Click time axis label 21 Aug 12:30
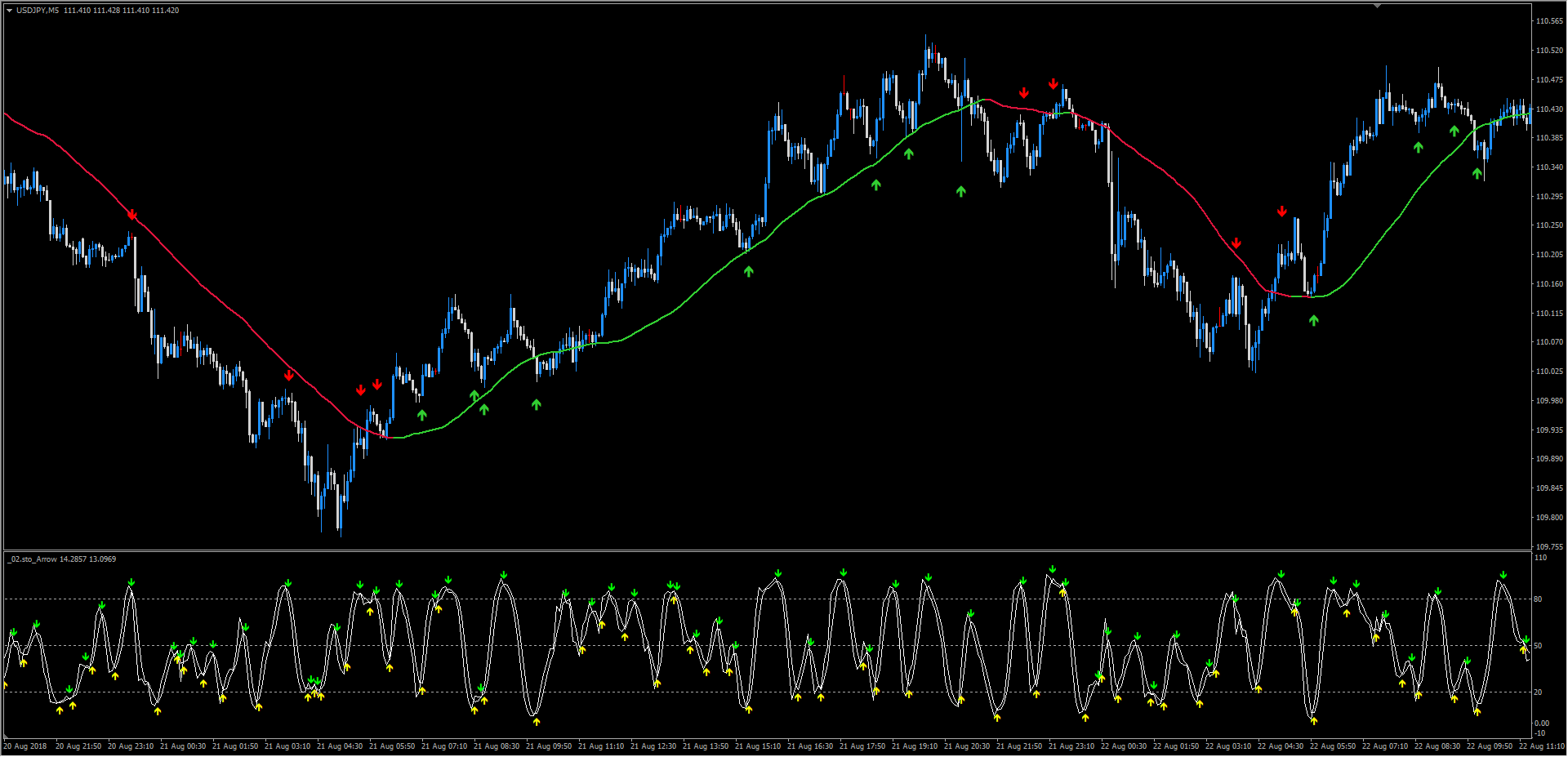This screenshot has height=757, width=1568. click(x=653, y=746)
